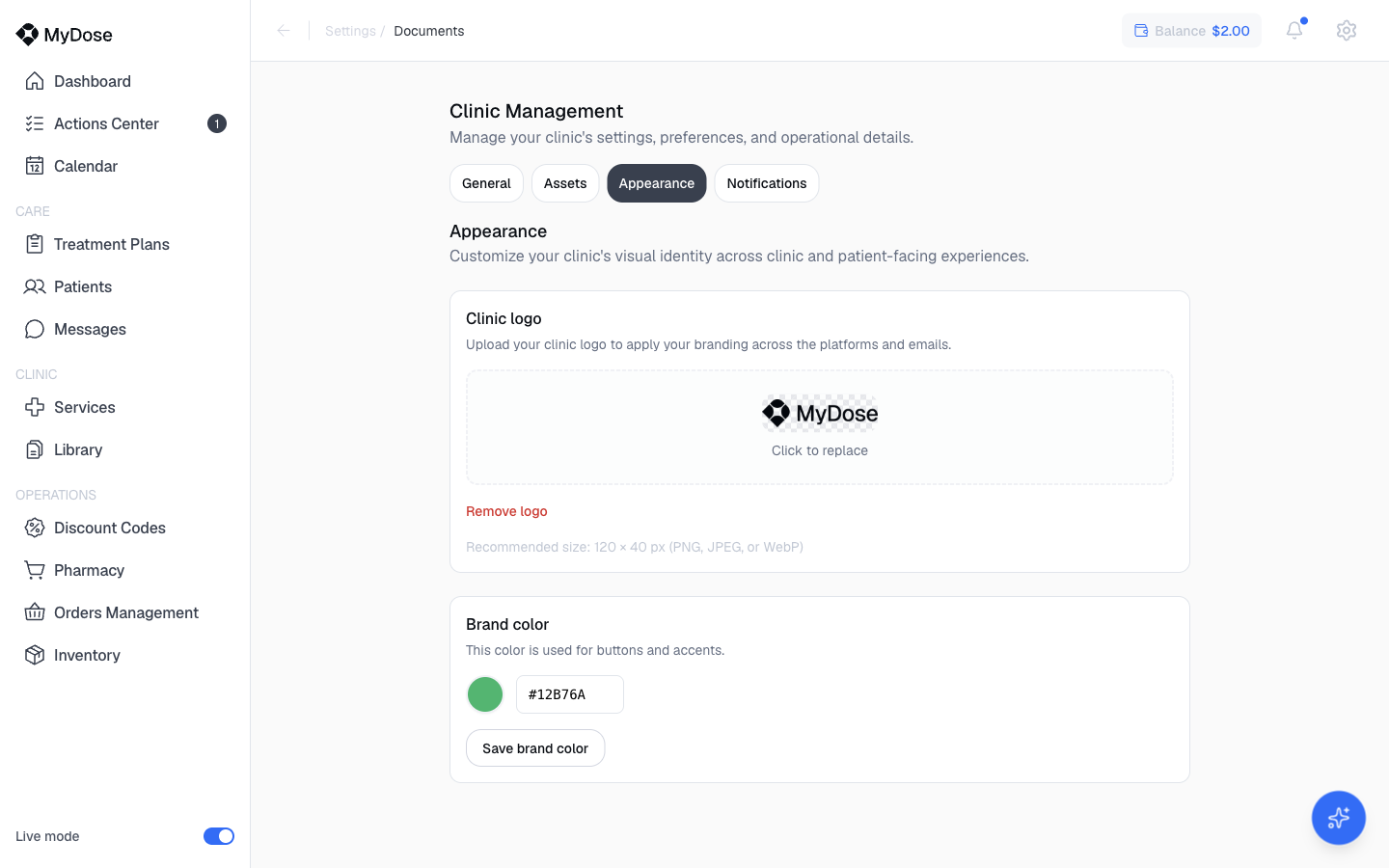Viewport: 1389px width, 868px height.
Task: Click the Patients people icon
Action: click(x=35, y=286)
